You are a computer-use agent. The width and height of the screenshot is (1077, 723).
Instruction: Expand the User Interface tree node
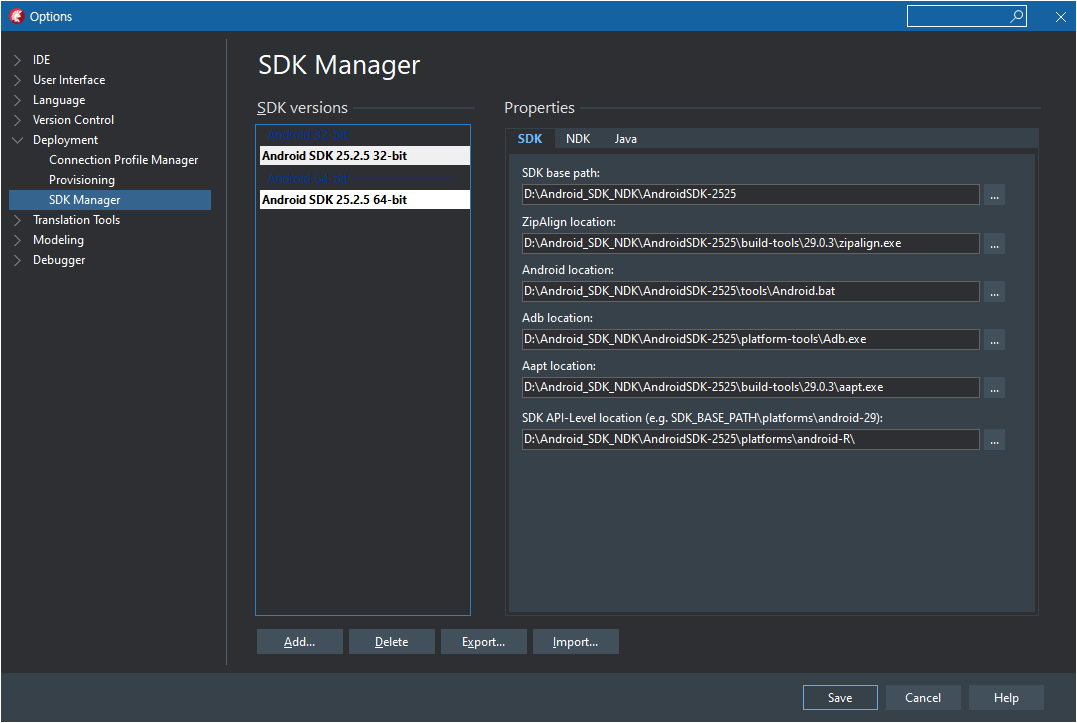tap(18, 80)
